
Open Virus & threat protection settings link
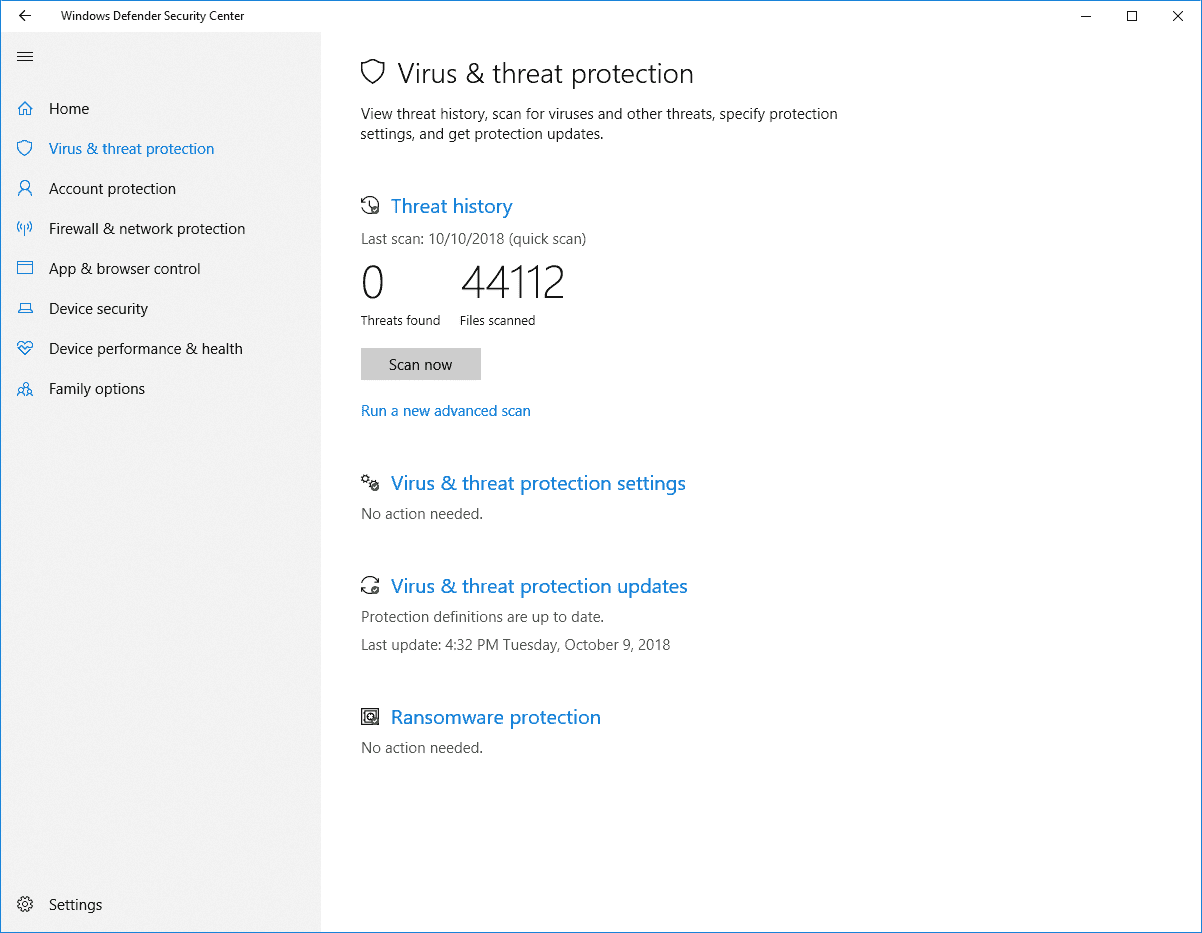[537, 483]
